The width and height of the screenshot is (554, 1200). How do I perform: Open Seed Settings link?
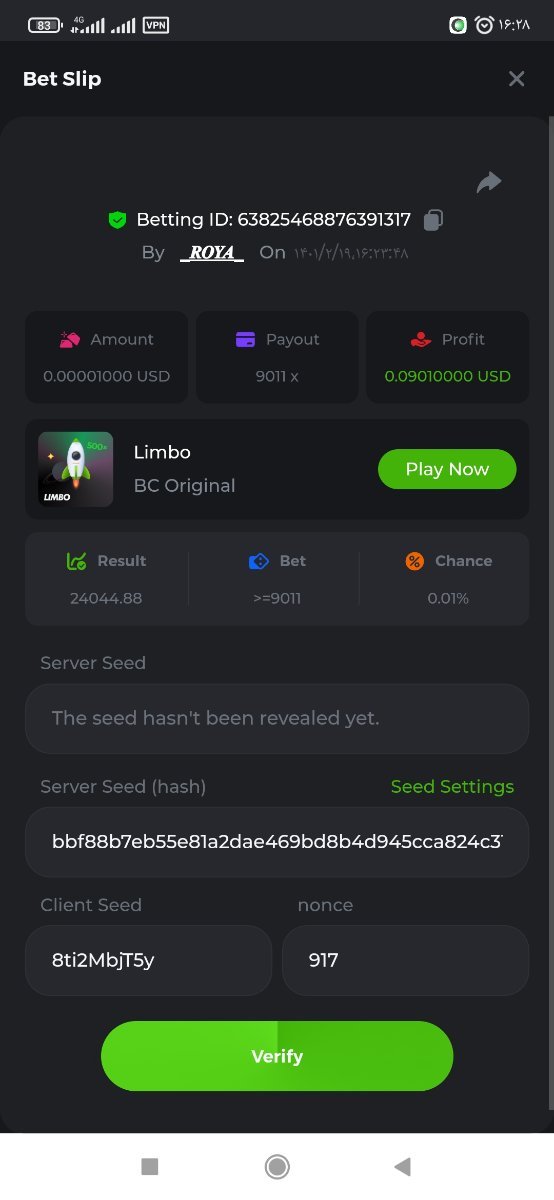[x=452, y=787]
